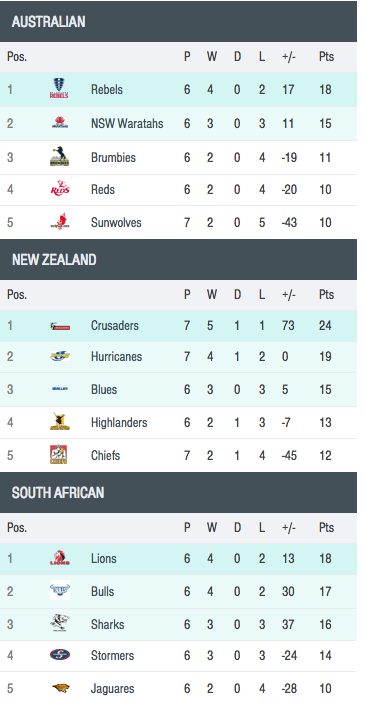The image size is (366, 715).
Task: Select the SOUTH AFRICAN conference header
Action: point(178,492)
